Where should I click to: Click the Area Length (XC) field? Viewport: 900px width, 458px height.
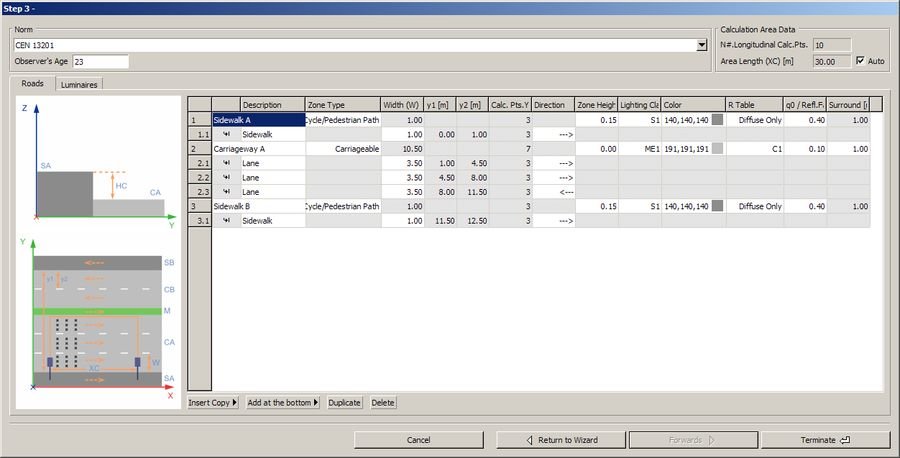click(x=832, y=61)
